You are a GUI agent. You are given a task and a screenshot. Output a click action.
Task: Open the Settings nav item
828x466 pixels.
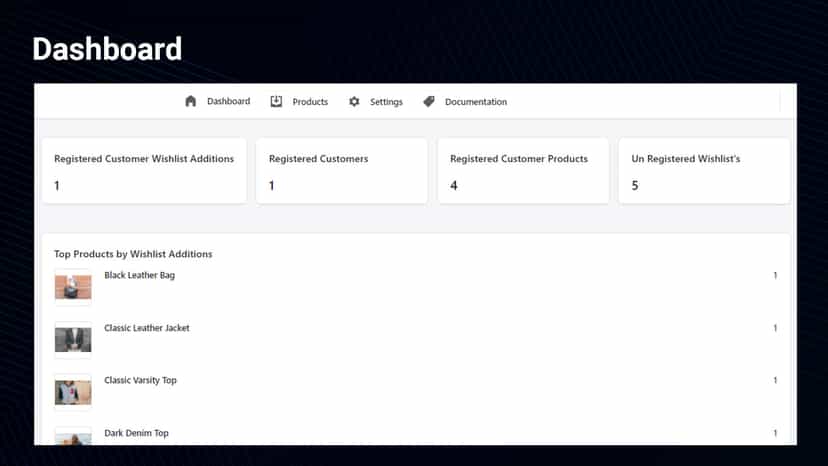point(386,101)
